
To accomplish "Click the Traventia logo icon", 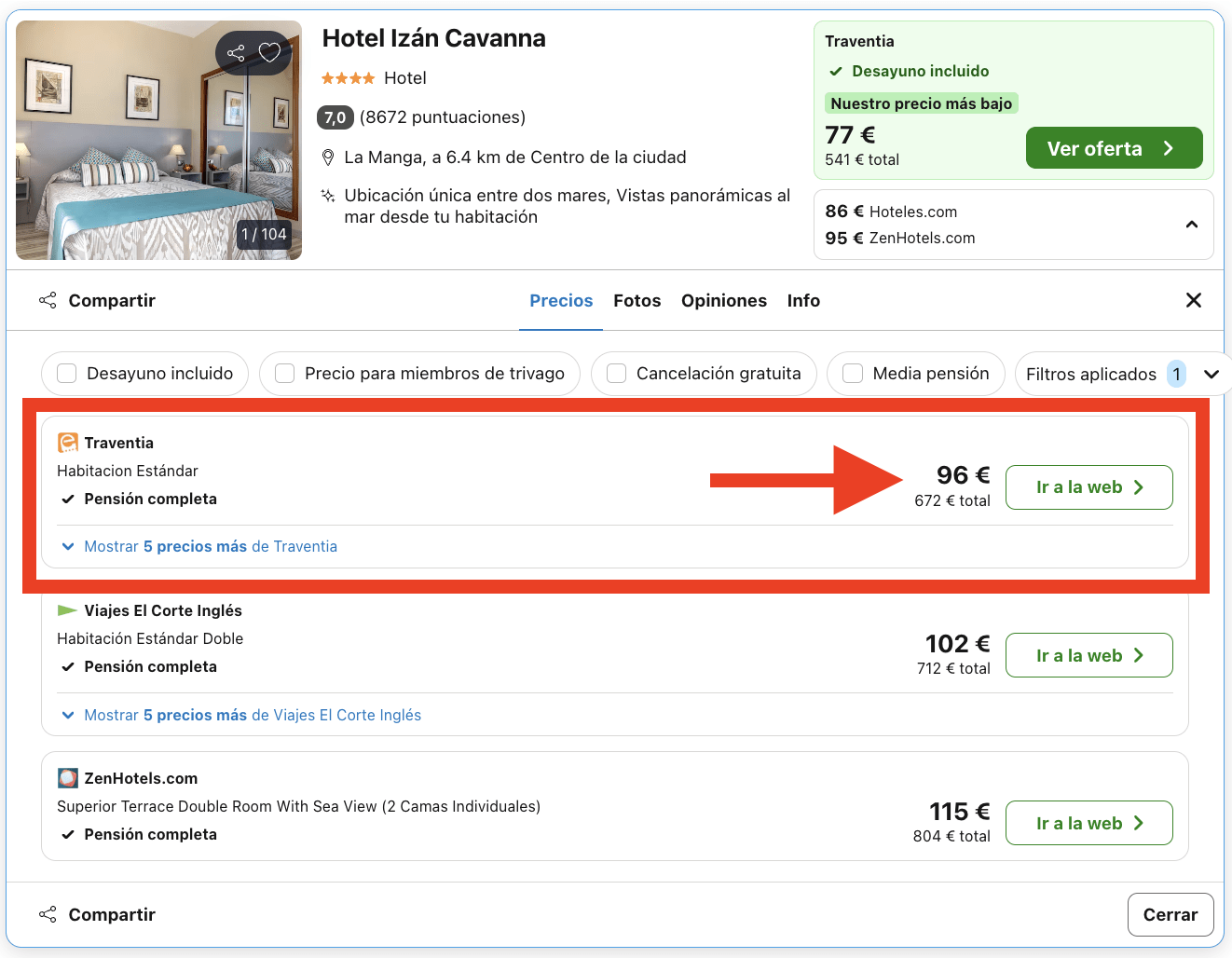I will click(67, 443).
